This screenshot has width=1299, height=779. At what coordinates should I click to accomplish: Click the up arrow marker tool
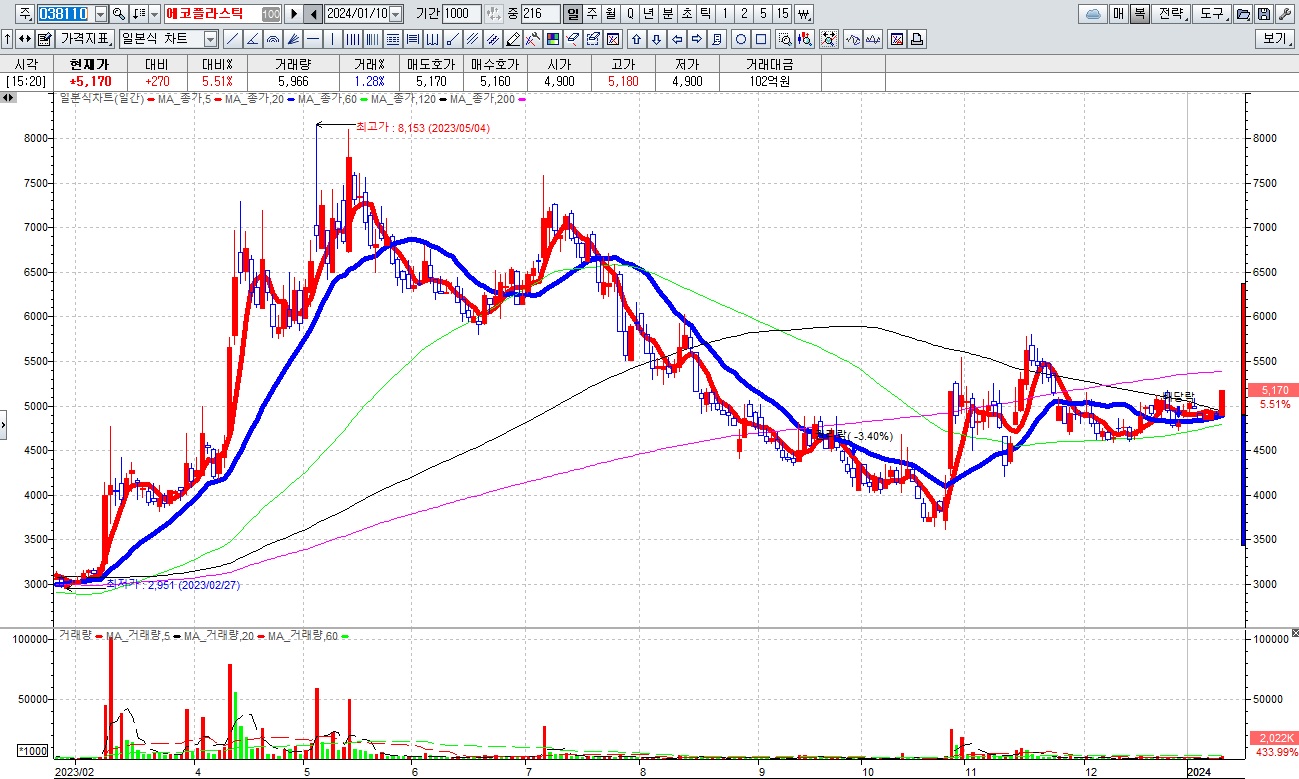pyautogui.click(x=636, y=39)
